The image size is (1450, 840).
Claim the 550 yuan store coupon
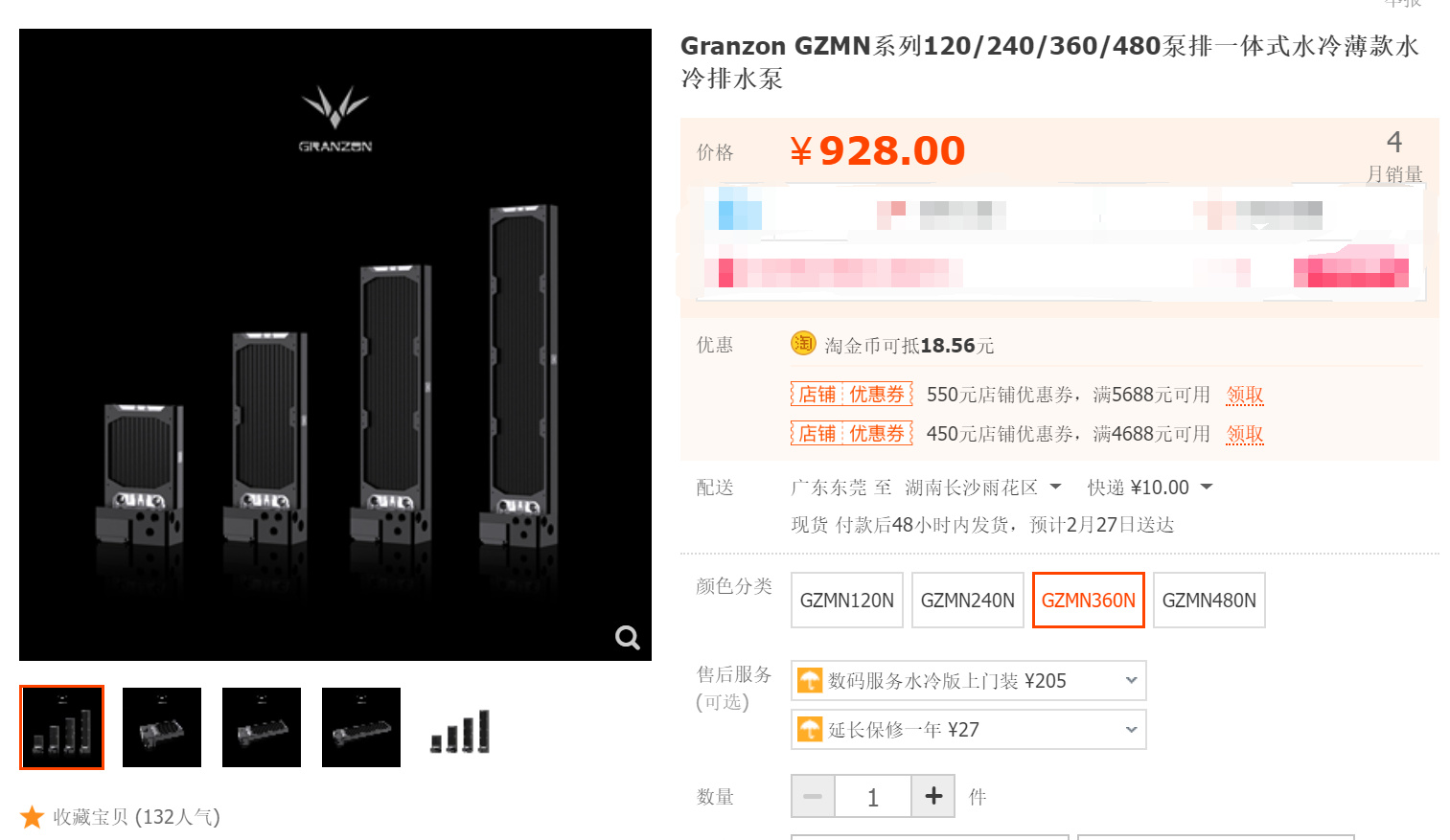pos(1245,395)
